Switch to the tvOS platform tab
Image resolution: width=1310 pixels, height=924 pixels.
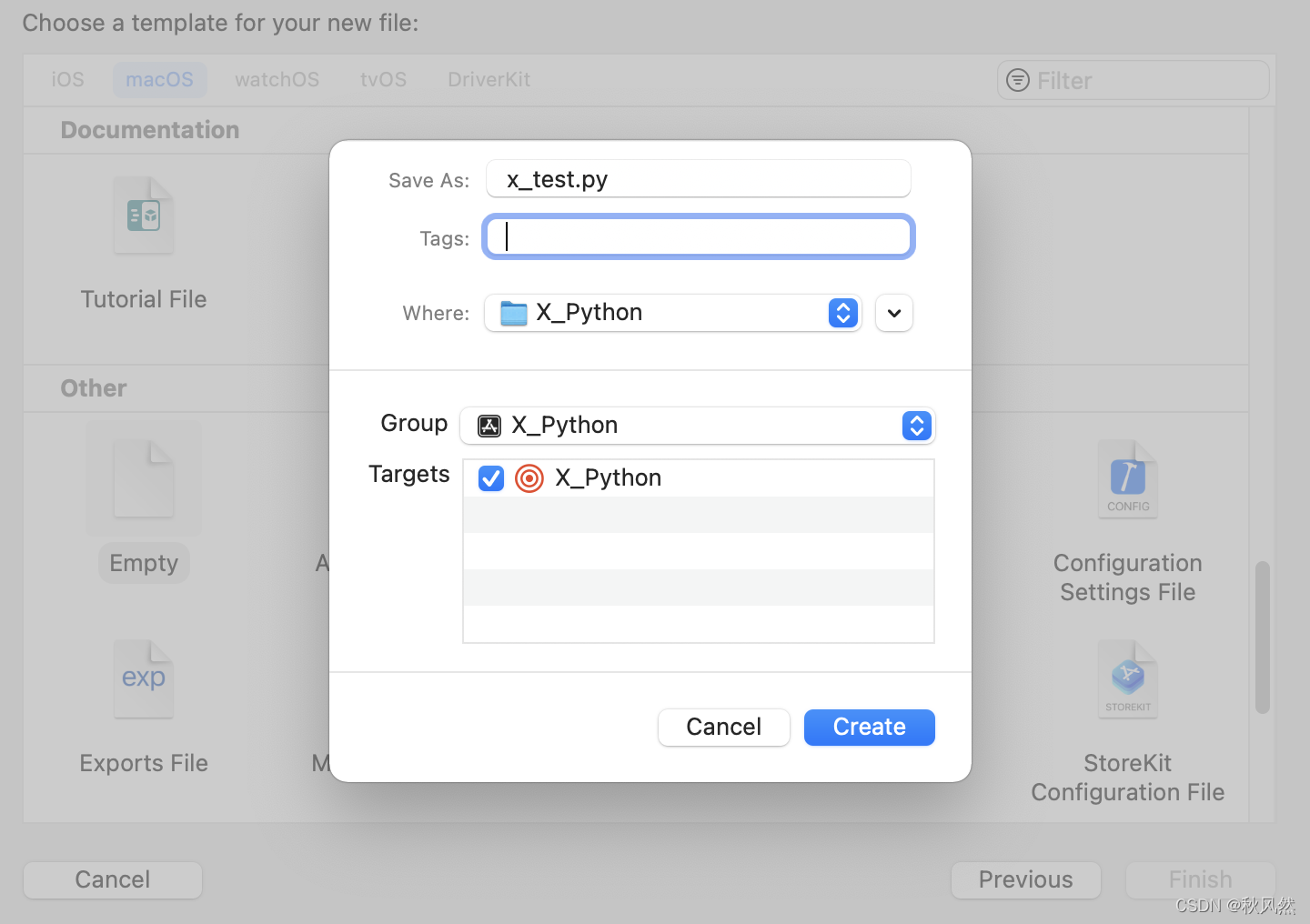tap(384, 80)
